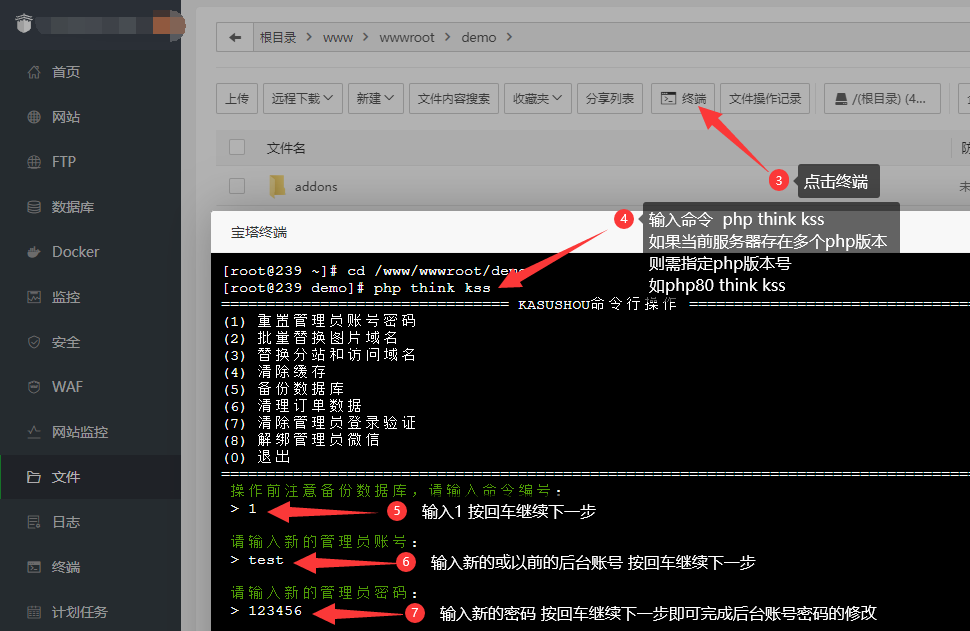The image size is (970, 631).
Task: Click chevron after www in breadcrumb
Action: coord(366,37)
